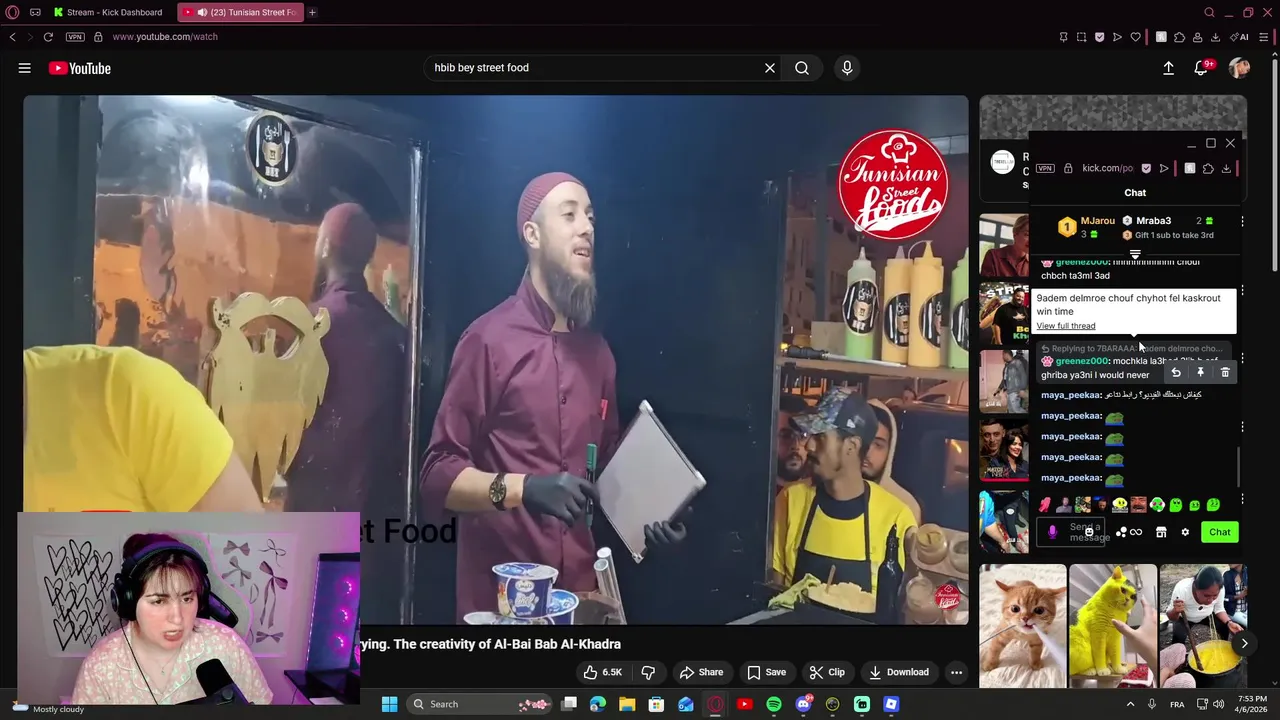This screenshot has height=720, width=1280.
Task: Open Aria AI from the toolbar
Action: point(1240,37)
